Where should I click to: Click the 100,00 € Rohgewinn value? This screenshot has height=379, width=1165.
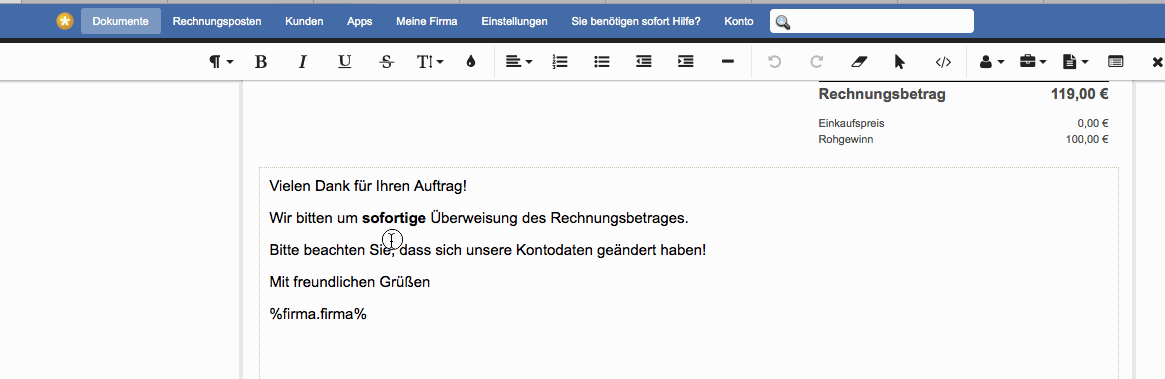click(1087, 139)
